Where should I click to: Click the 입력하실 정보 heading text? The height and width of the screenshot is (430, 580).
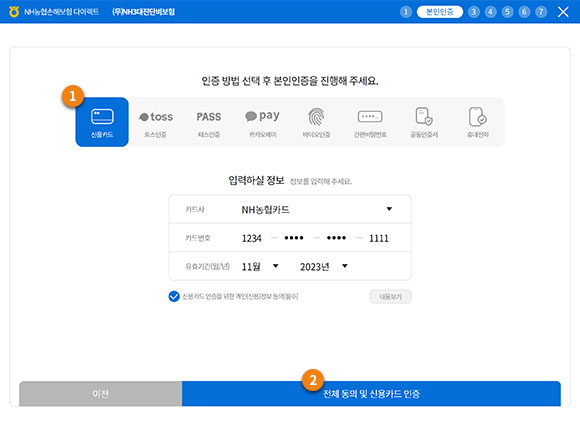click(x=256, y=181)
